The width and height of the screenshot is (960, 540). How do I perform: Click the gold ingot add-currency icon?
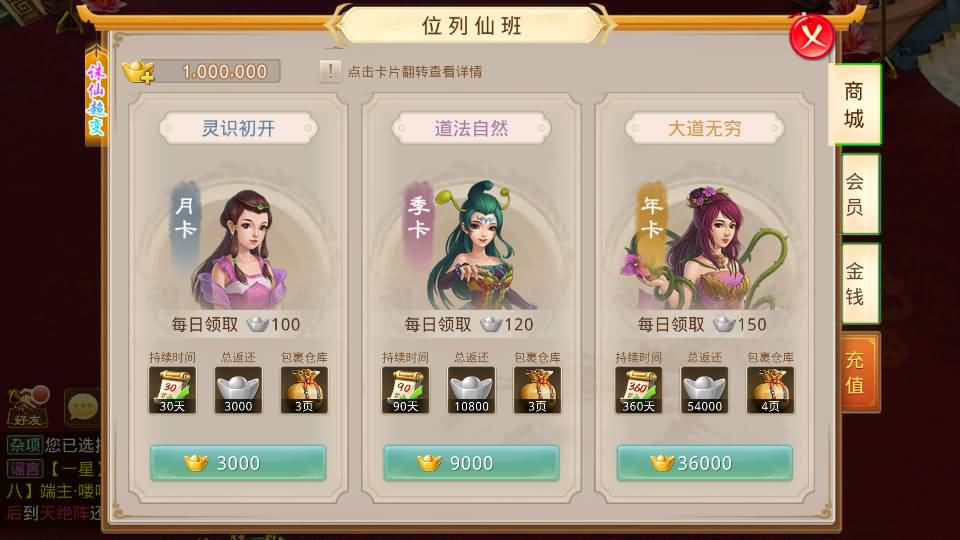(x=138, y=72)
